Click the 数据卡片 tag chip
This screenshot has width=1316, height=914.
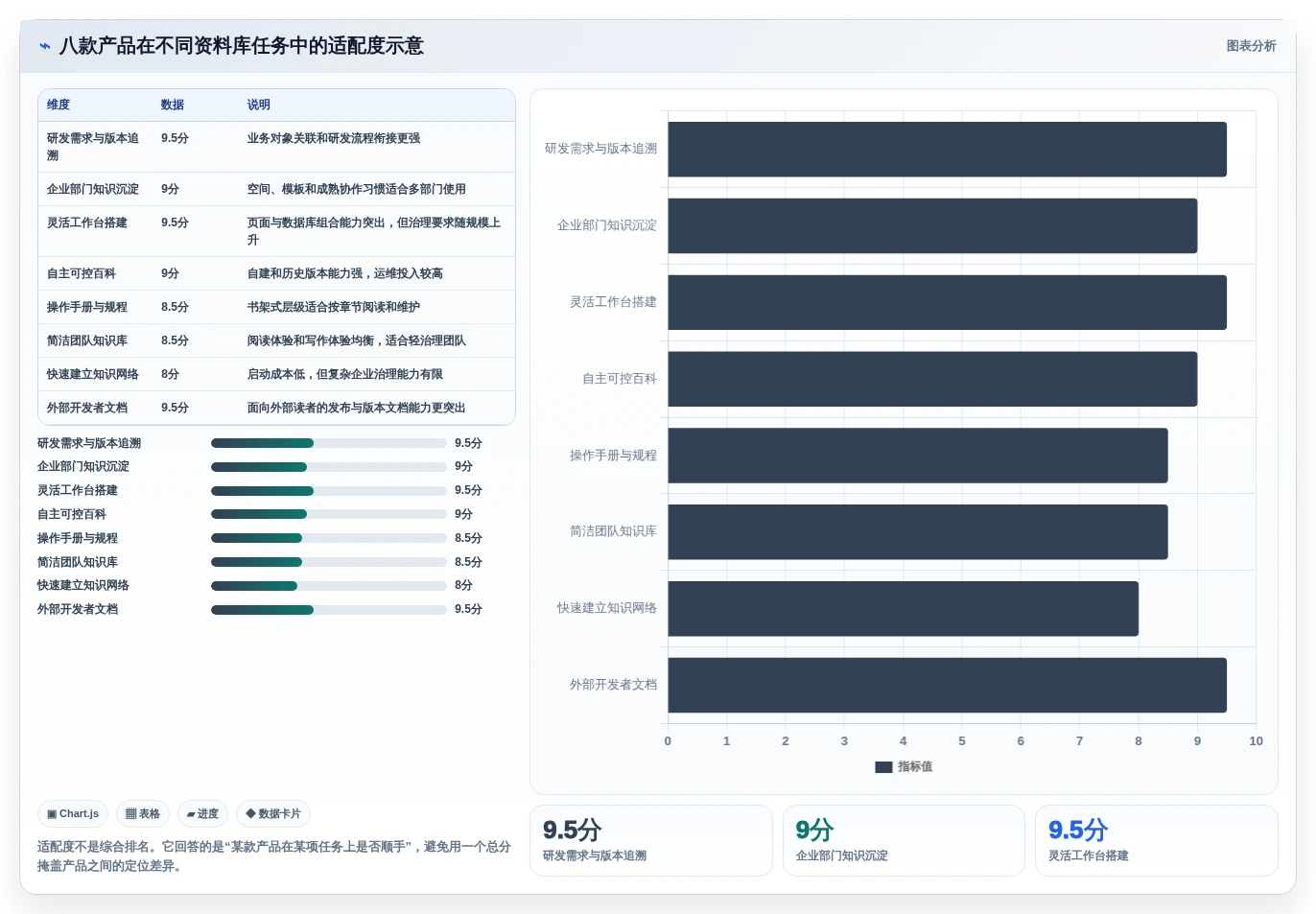point(273,814)
